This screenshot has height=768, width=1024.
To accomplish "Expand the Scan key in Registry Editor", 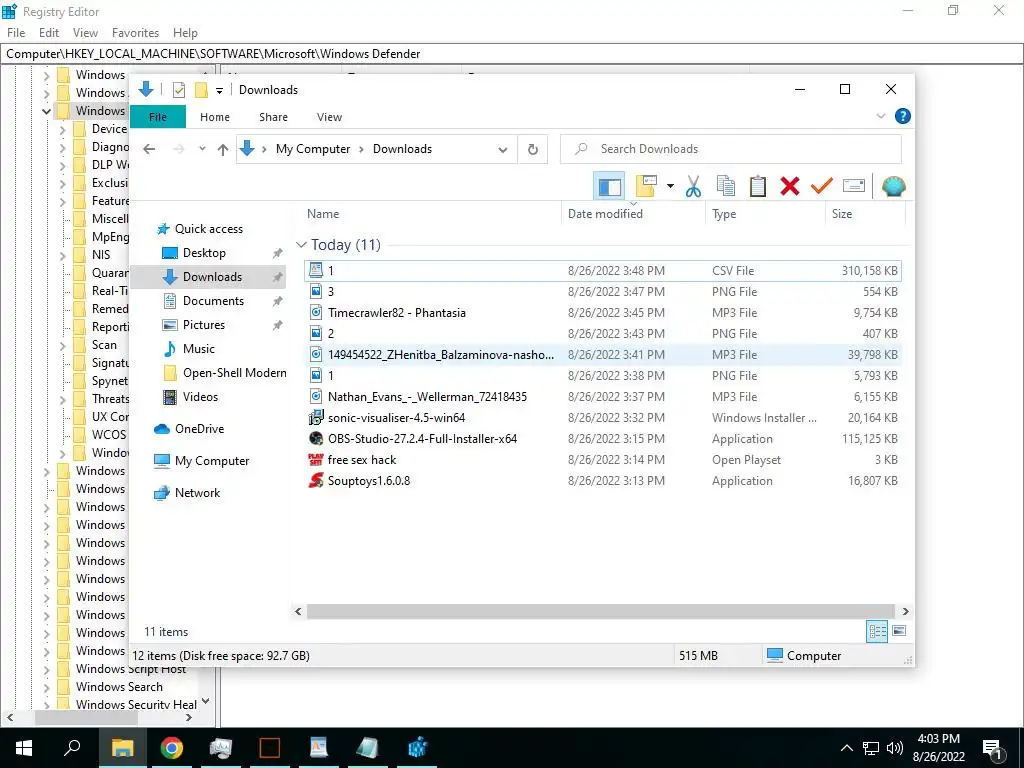I will point(63,345).
